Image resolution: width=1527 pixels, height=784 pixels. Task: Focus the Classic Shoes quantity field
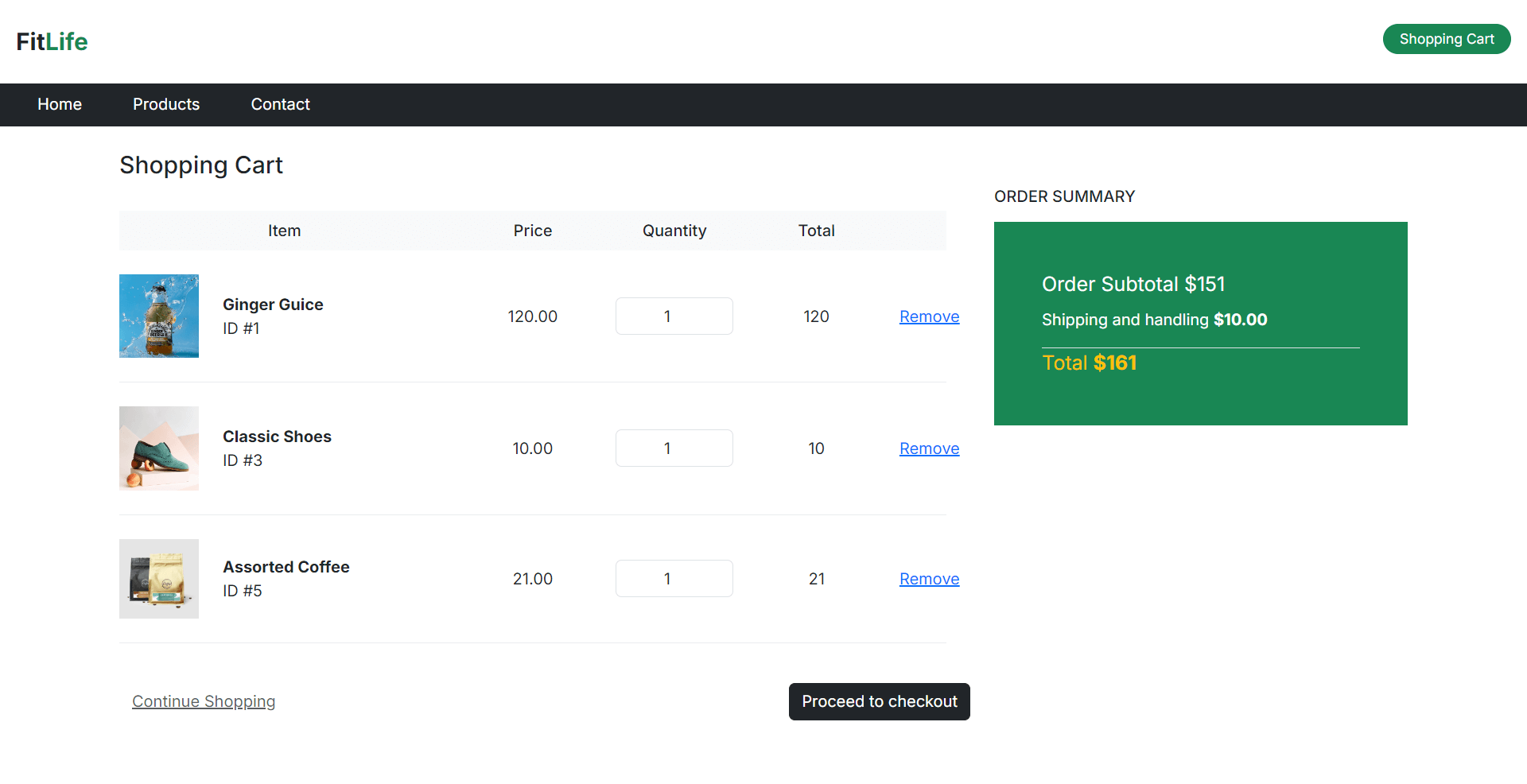[x=674, y=448]
